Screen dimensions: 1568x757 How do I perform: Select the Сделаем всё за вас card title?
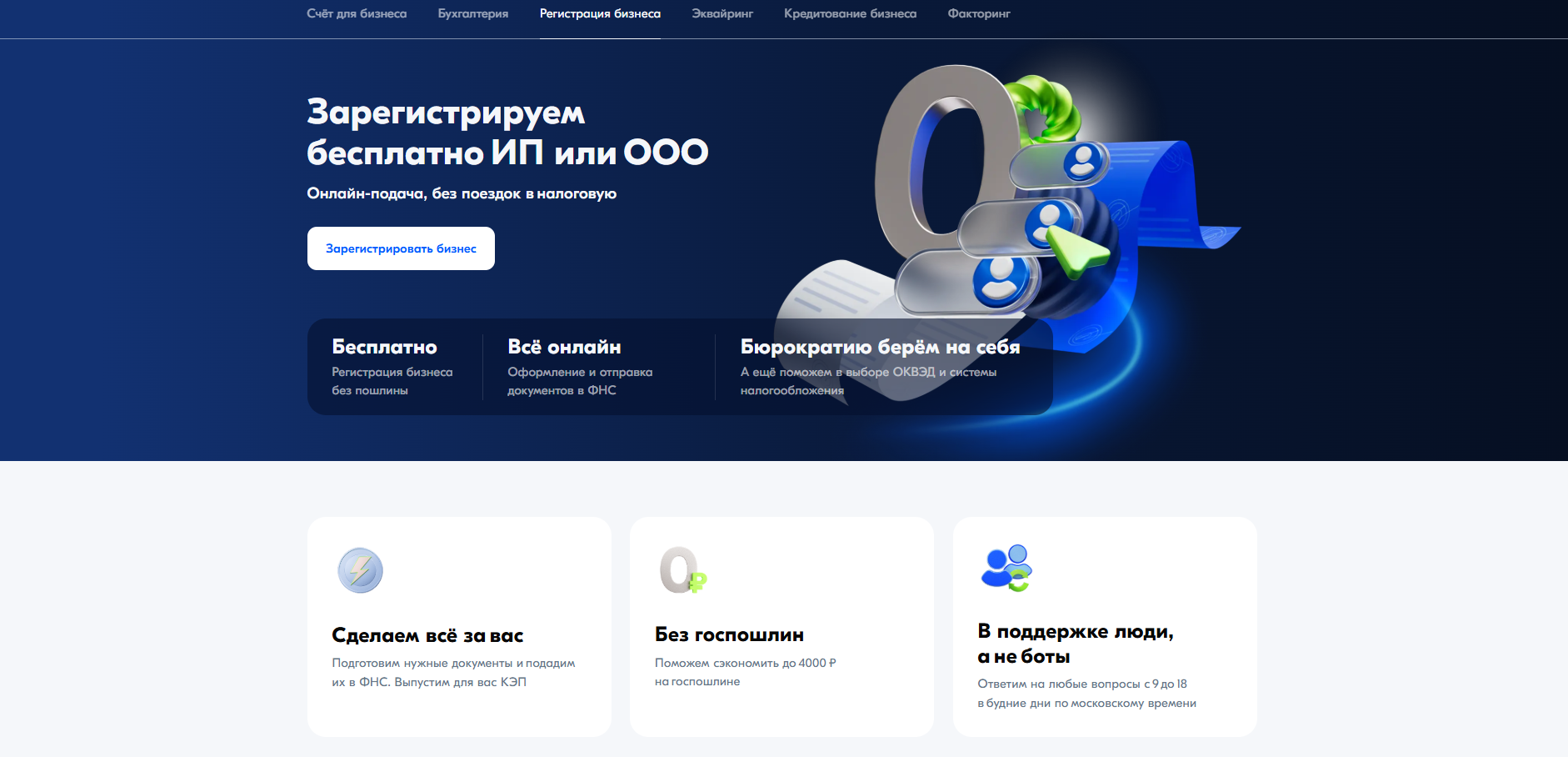click(427, 635)
